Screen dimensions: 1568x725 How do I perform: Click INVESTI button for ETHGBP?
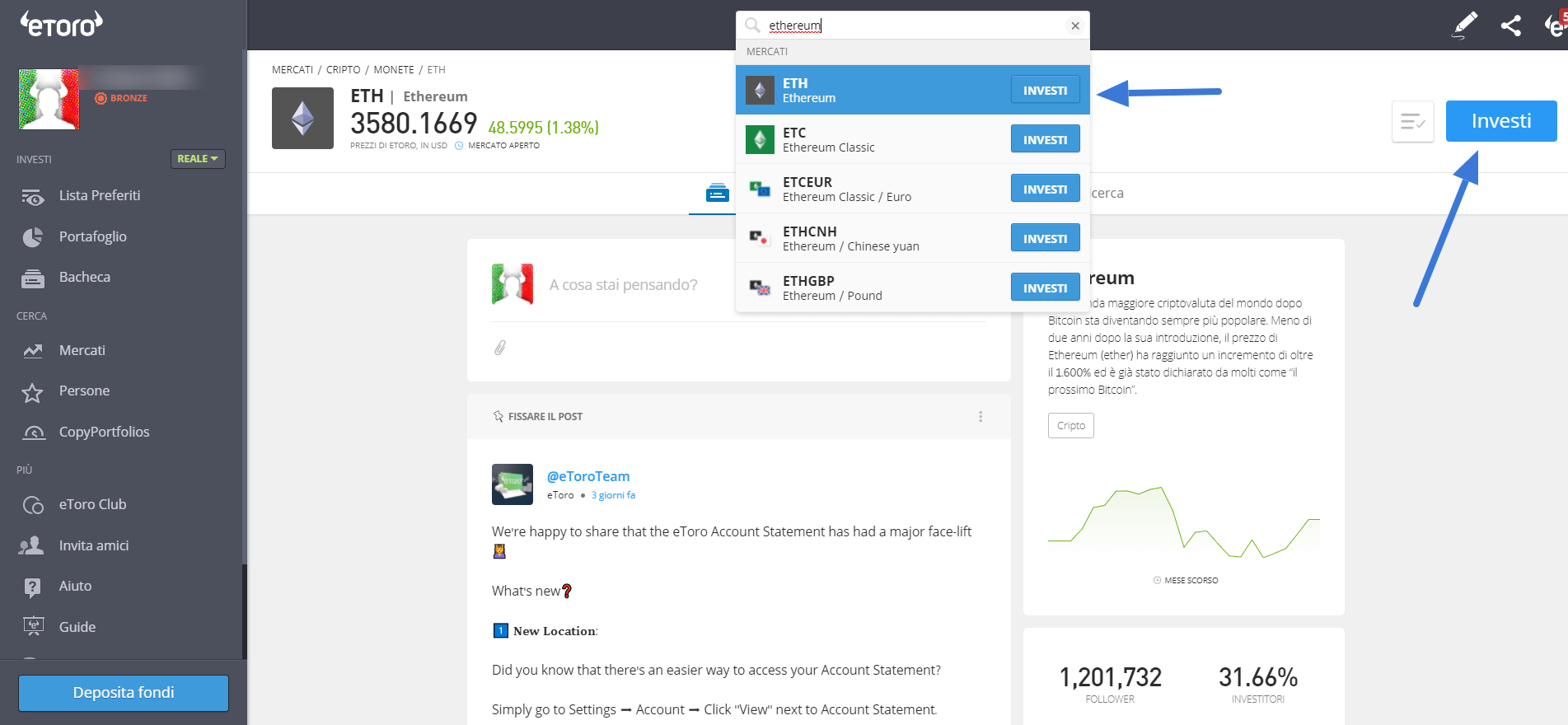point(1046,288)
